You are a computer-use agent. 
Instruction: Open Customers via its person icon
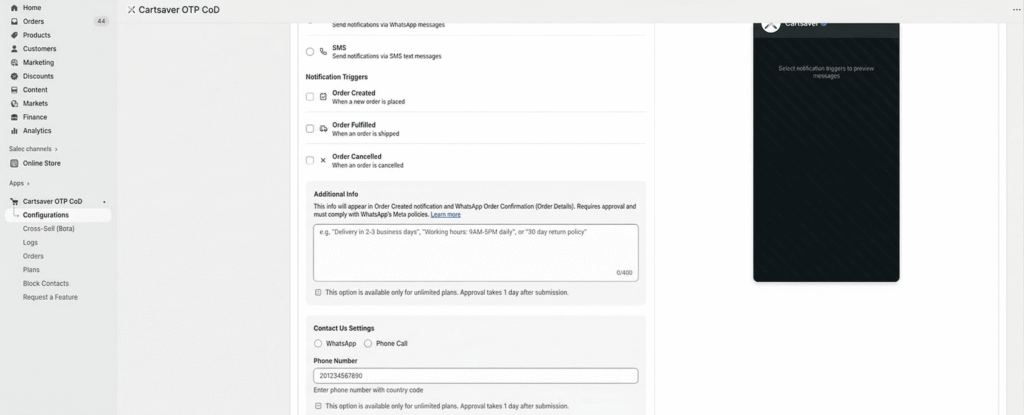point(14,48)
